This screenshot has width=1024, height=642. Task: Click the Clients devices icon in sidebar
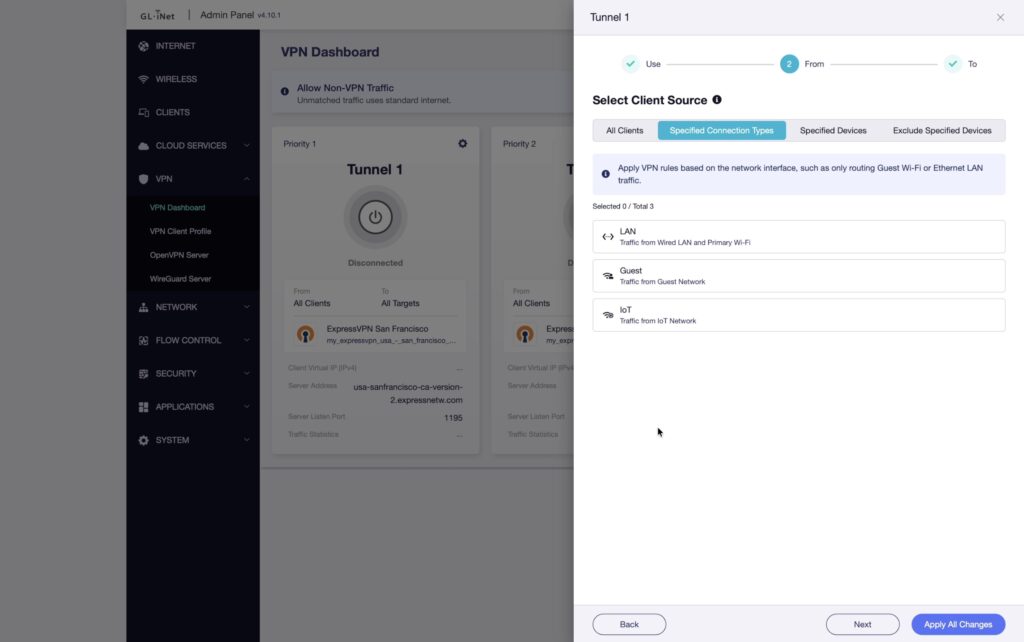pyautogui.click(x=144, y=112)
